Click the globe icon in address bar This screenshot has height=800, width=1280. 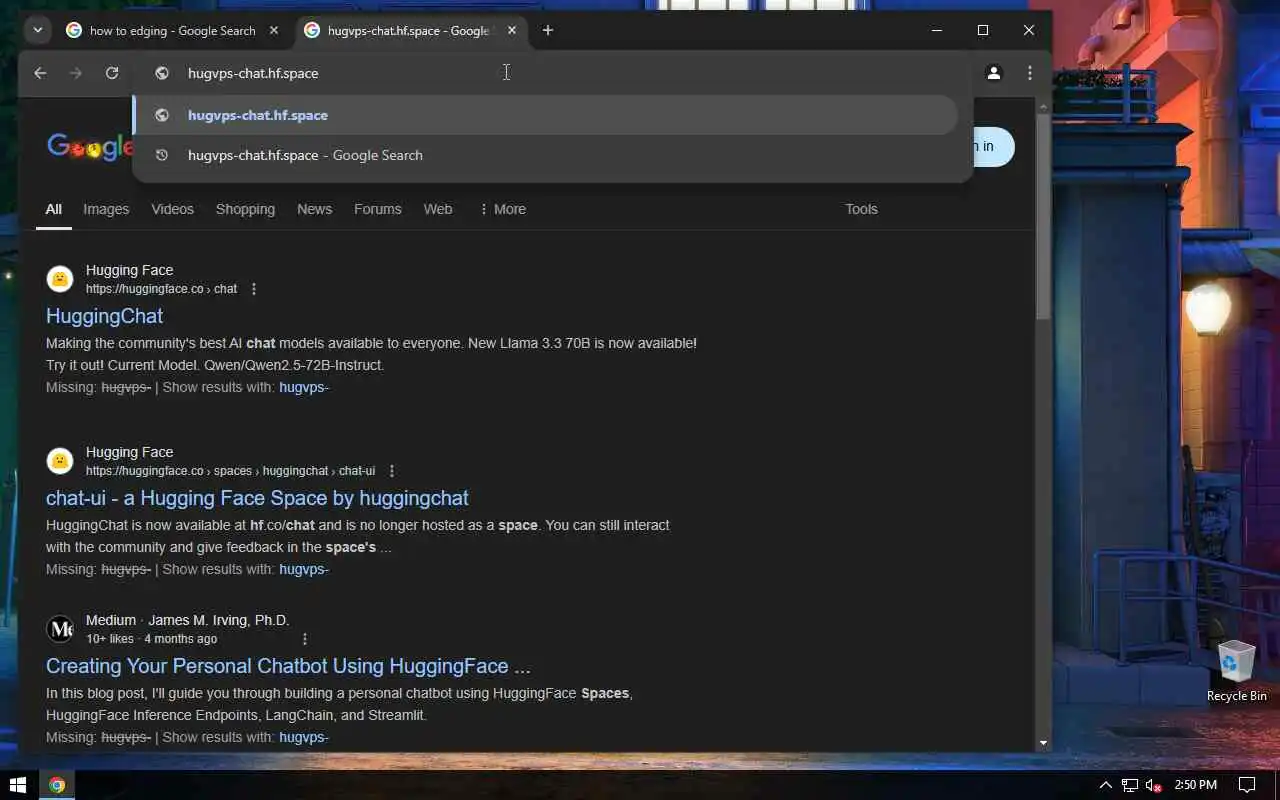162,73
